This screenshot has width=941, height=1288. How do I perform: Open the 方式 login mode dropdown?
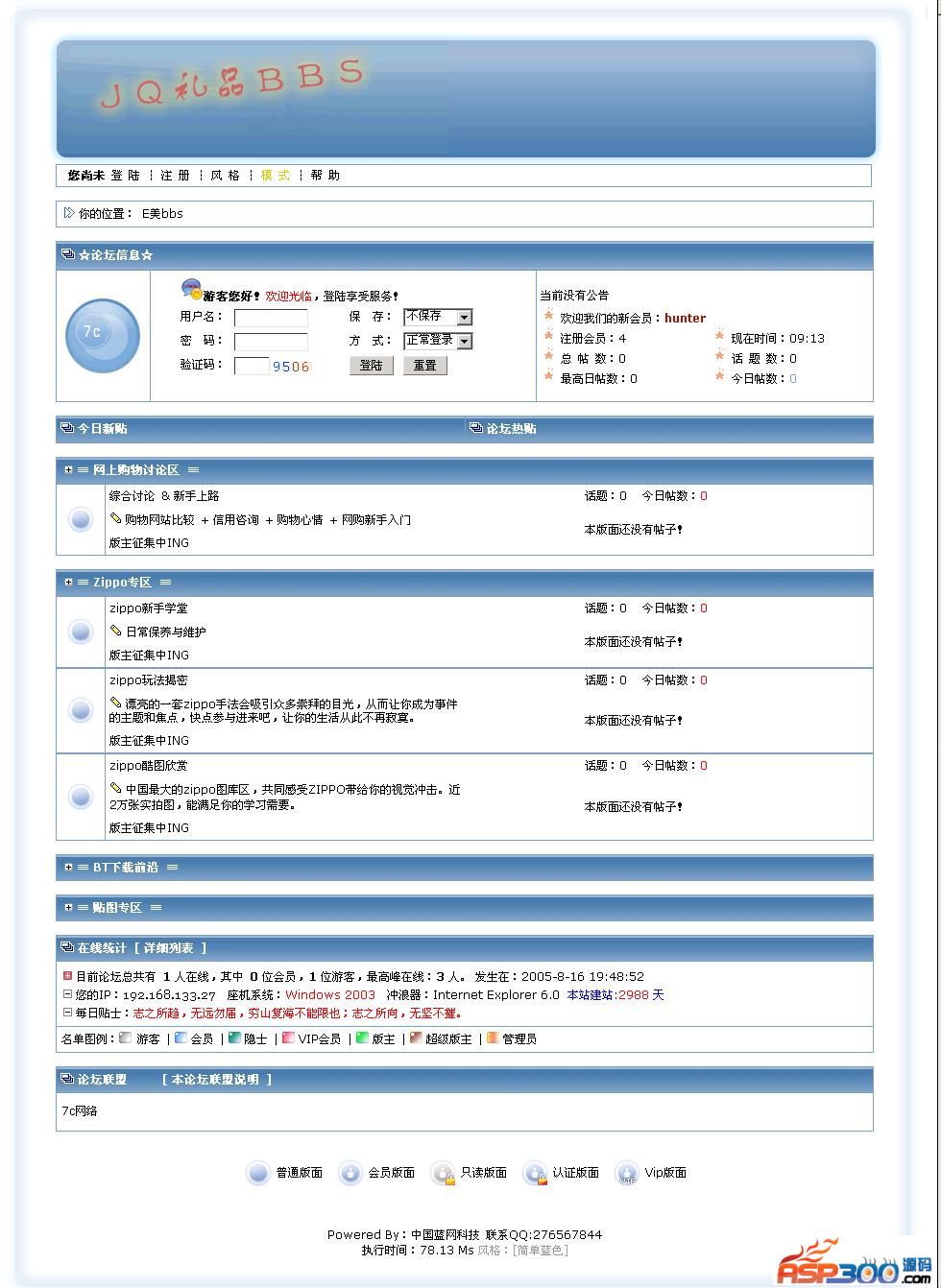(x=438, y=341)
